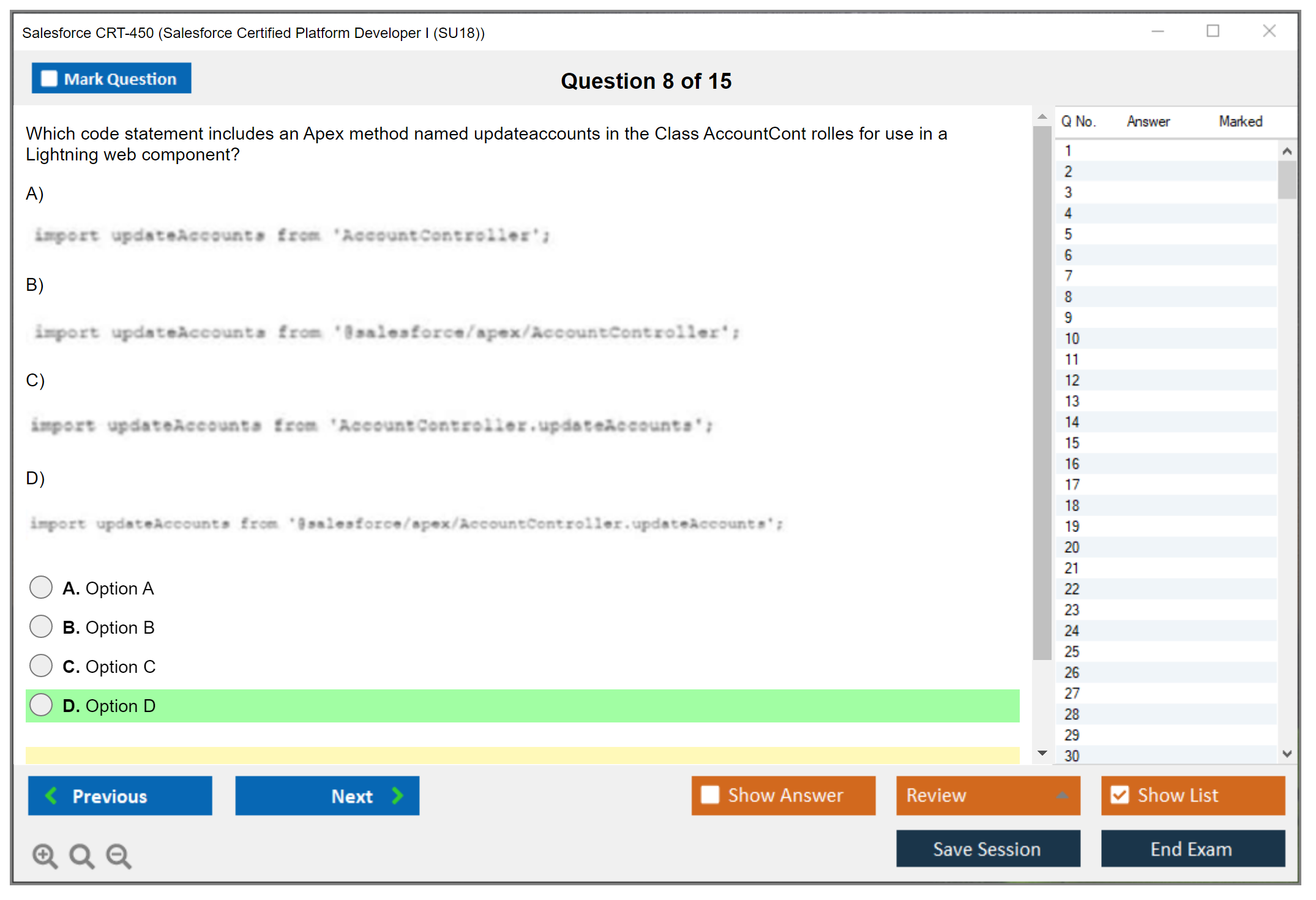Click the Save Session button

coord(987,849)
